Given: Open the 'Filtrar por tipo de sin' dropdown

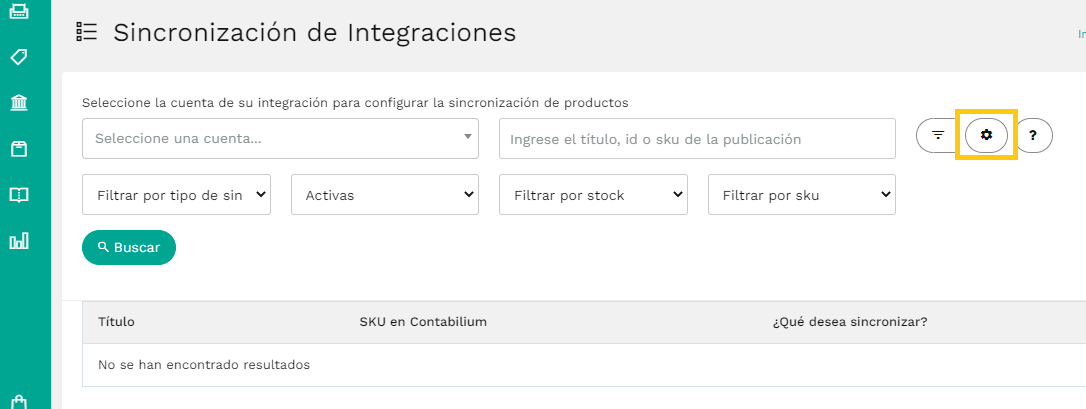Looking at the screenshot, I should click(176, 195).
